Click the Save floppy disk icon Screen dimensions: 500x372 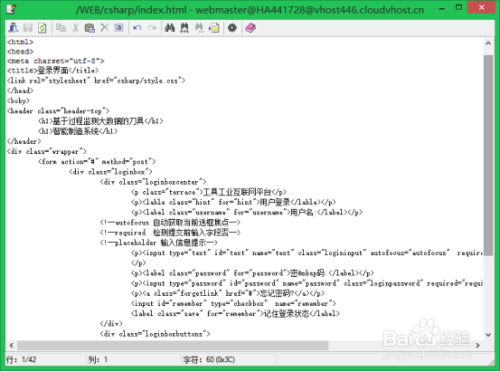coord(28,28)
